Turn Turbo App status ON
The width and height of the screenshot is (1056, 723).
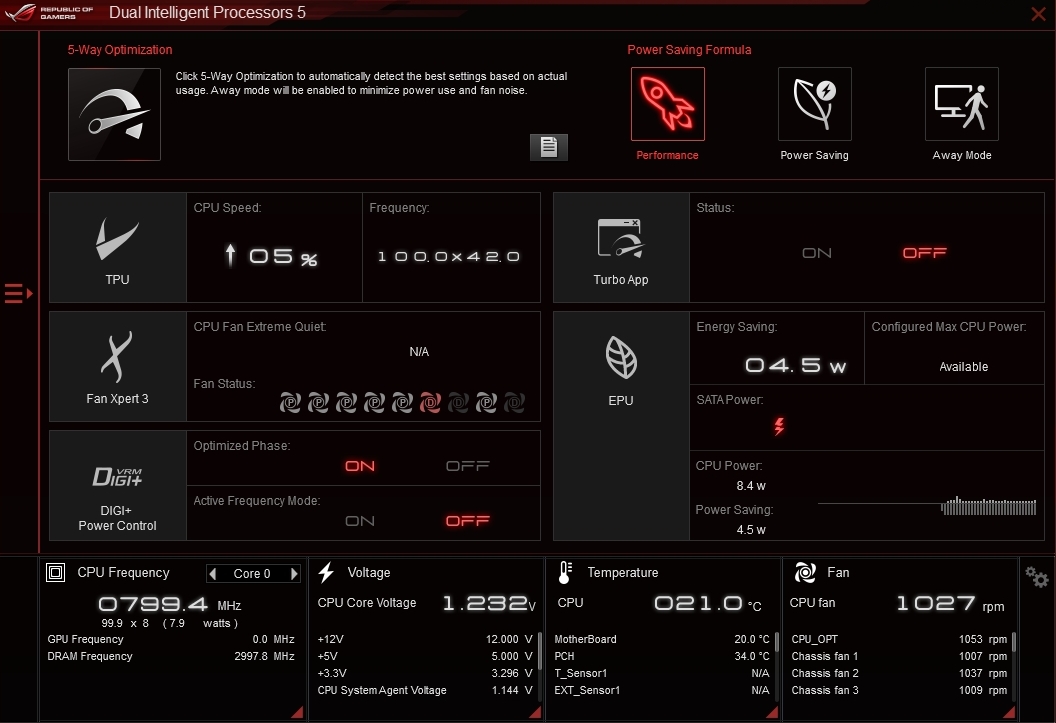pos(817,253)
